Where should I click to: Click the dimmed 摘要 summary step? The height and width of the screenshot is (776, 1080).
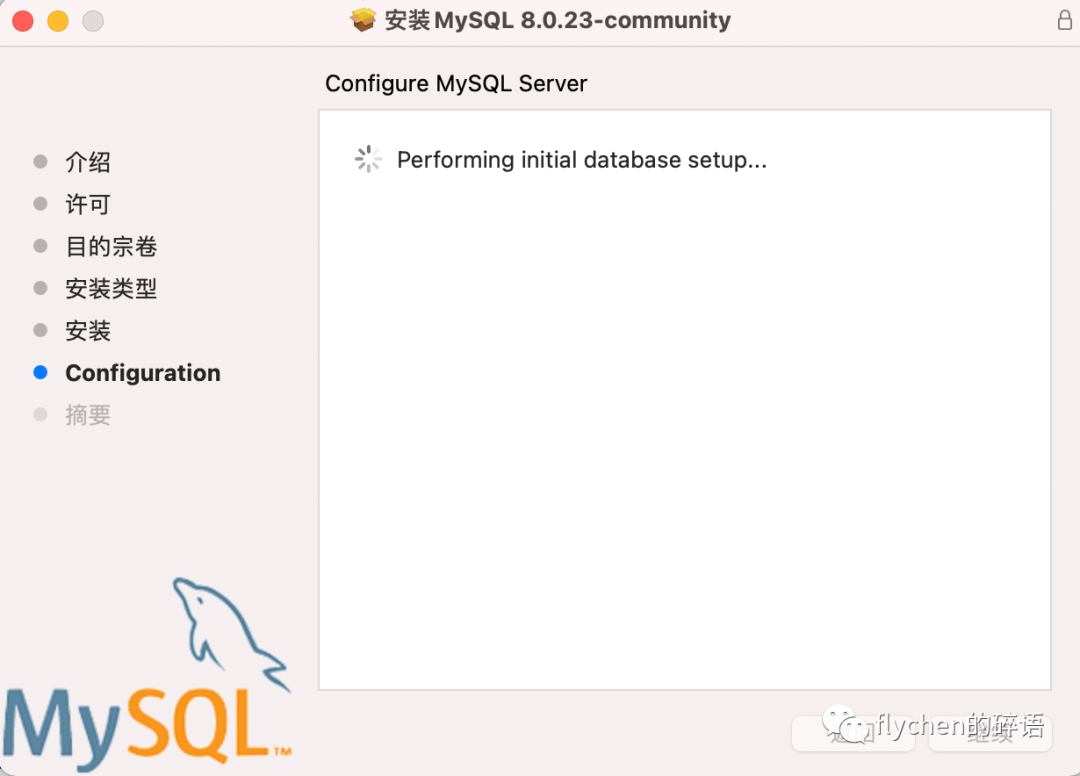88,415
